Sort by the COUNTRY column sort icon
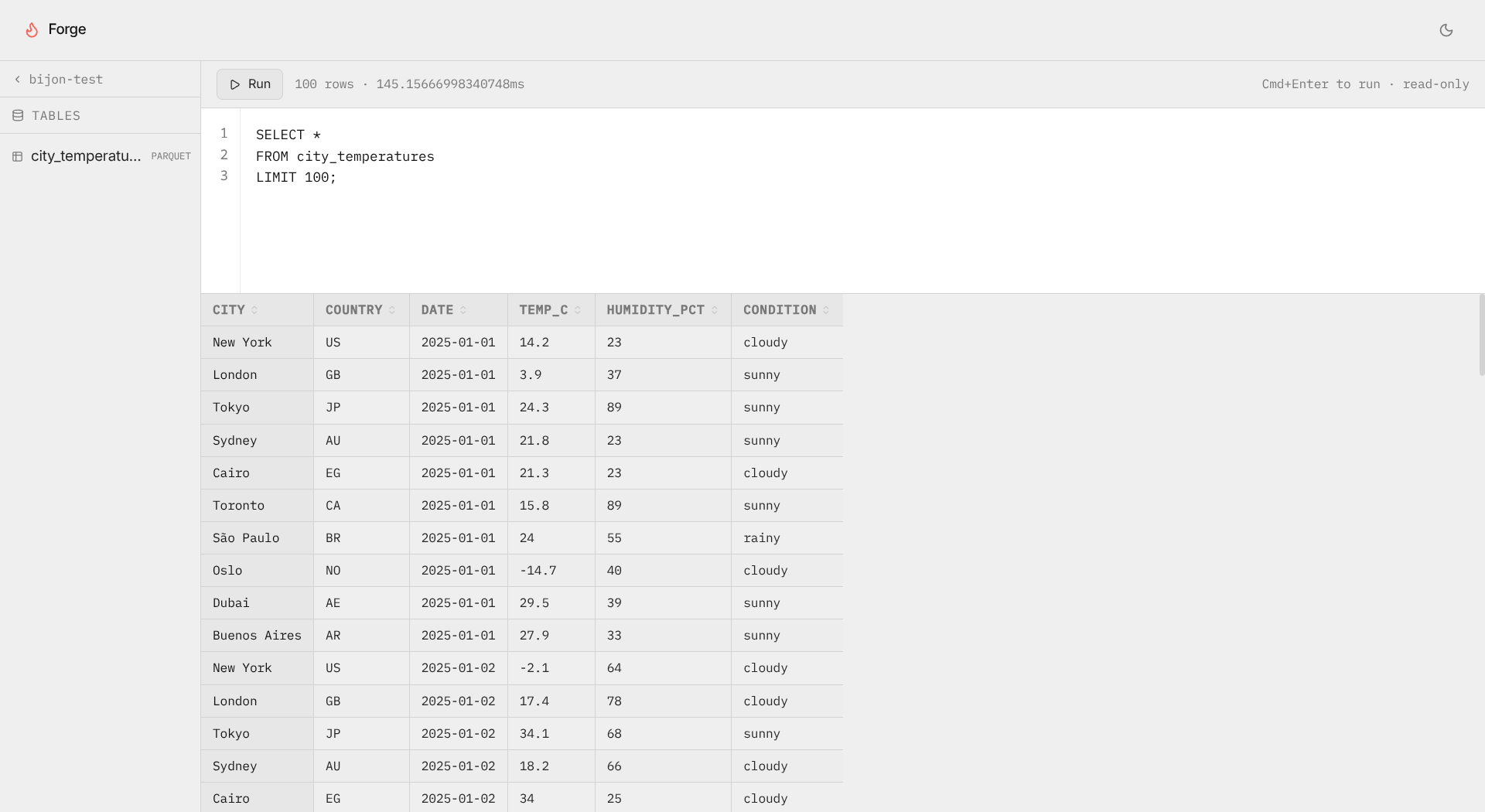This screenshot has height=812, width=1485. [392, 310]
